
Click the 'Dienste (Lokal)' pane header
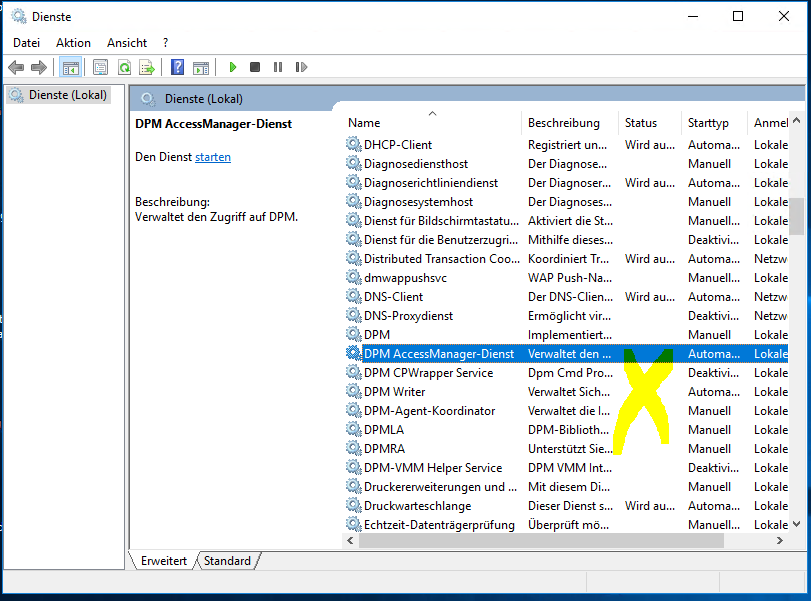(x=203, y=99)
